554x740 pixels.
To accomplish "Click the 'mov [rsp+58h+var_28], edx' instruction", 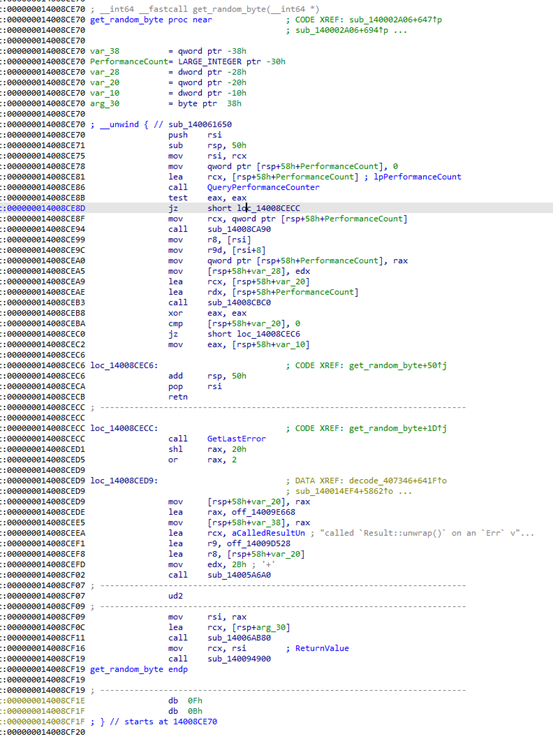I will tap(239, 271).
